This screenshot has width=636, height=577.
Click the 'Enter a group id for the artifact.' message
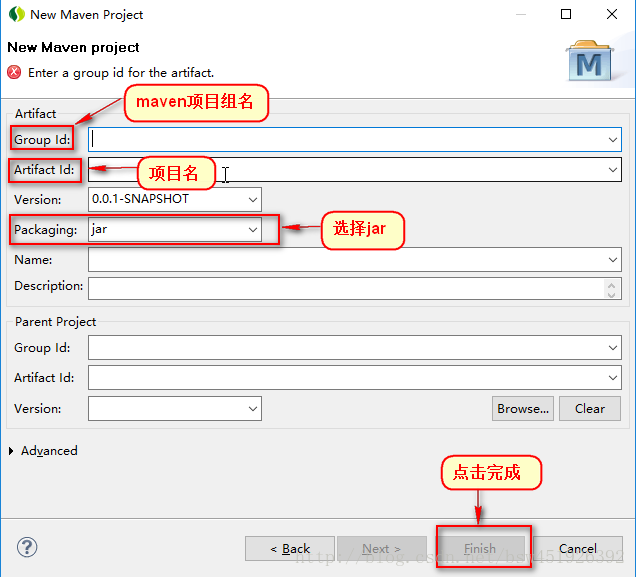[x=121, y=73]
